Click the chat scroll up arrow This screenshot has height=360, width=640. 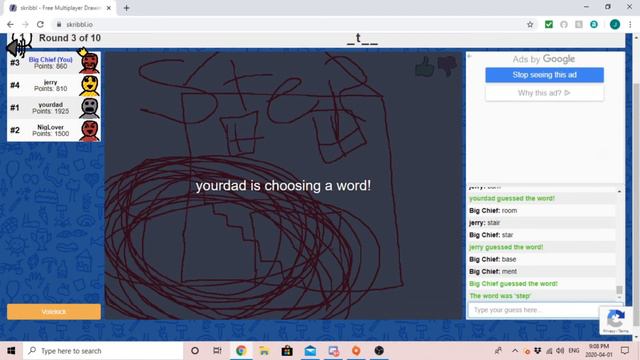click(x=619, y=191)
